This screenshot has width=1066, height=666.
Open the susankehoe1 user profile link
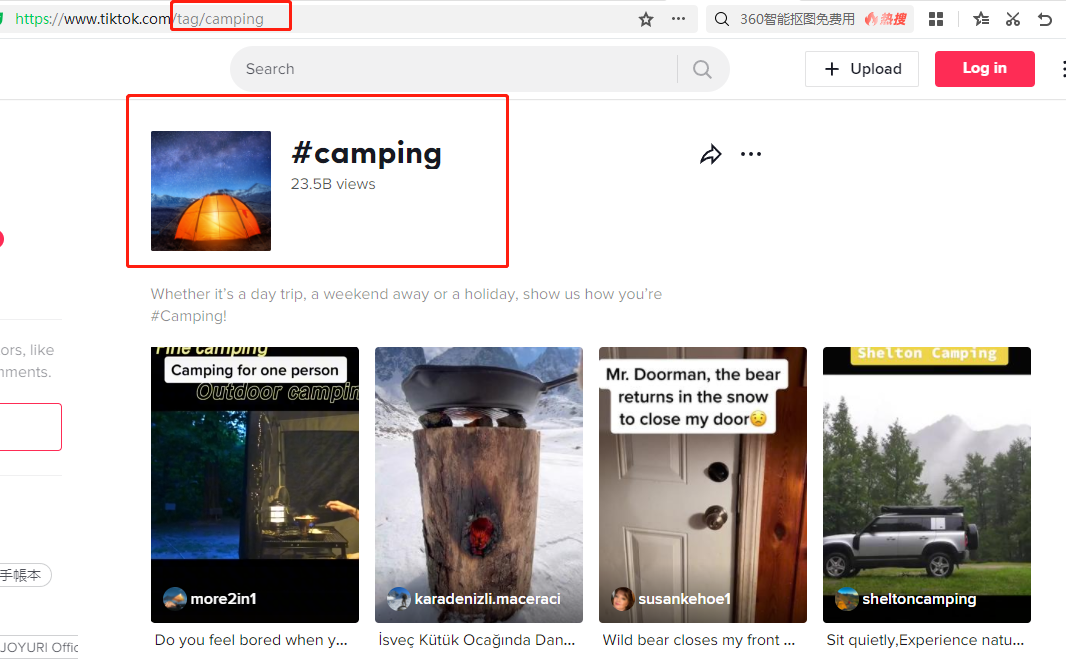coord(684,599)
